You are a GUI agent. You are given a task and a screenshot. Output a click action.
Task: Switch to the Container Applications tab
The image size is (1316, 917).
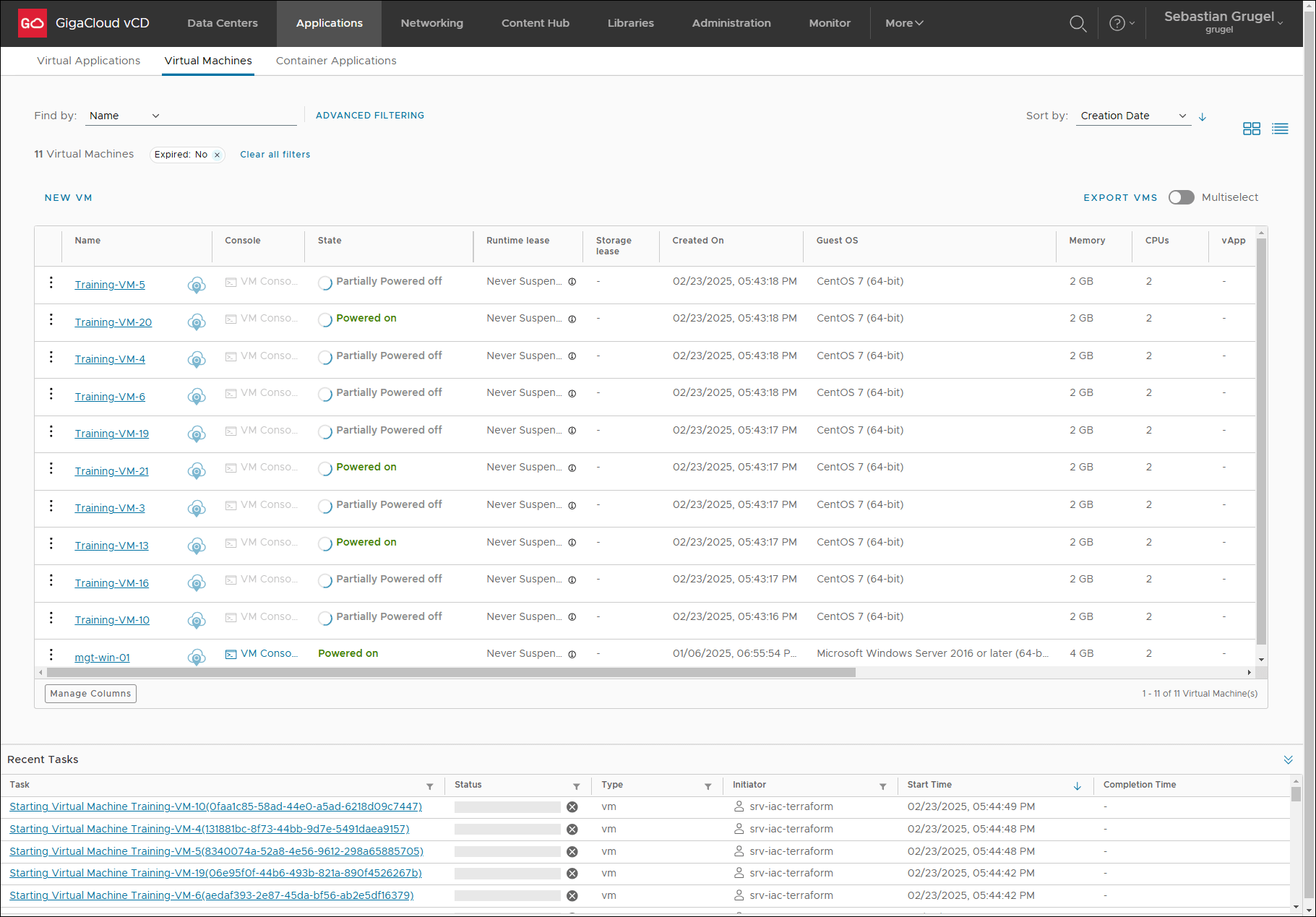336,61
